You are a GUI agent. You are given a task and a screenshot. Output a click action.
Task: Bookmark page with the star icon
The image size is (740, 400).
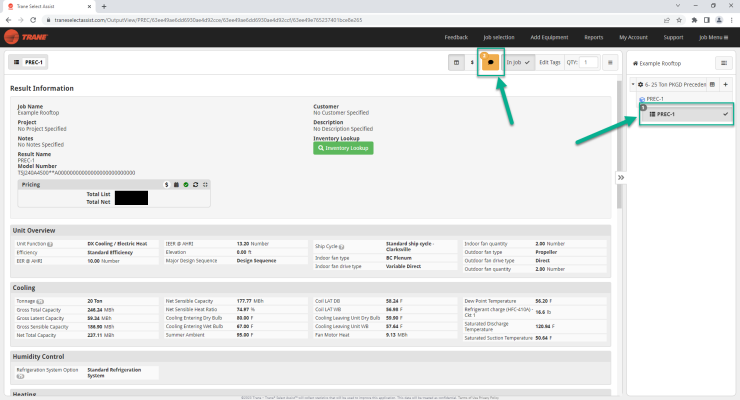[679, 20]
